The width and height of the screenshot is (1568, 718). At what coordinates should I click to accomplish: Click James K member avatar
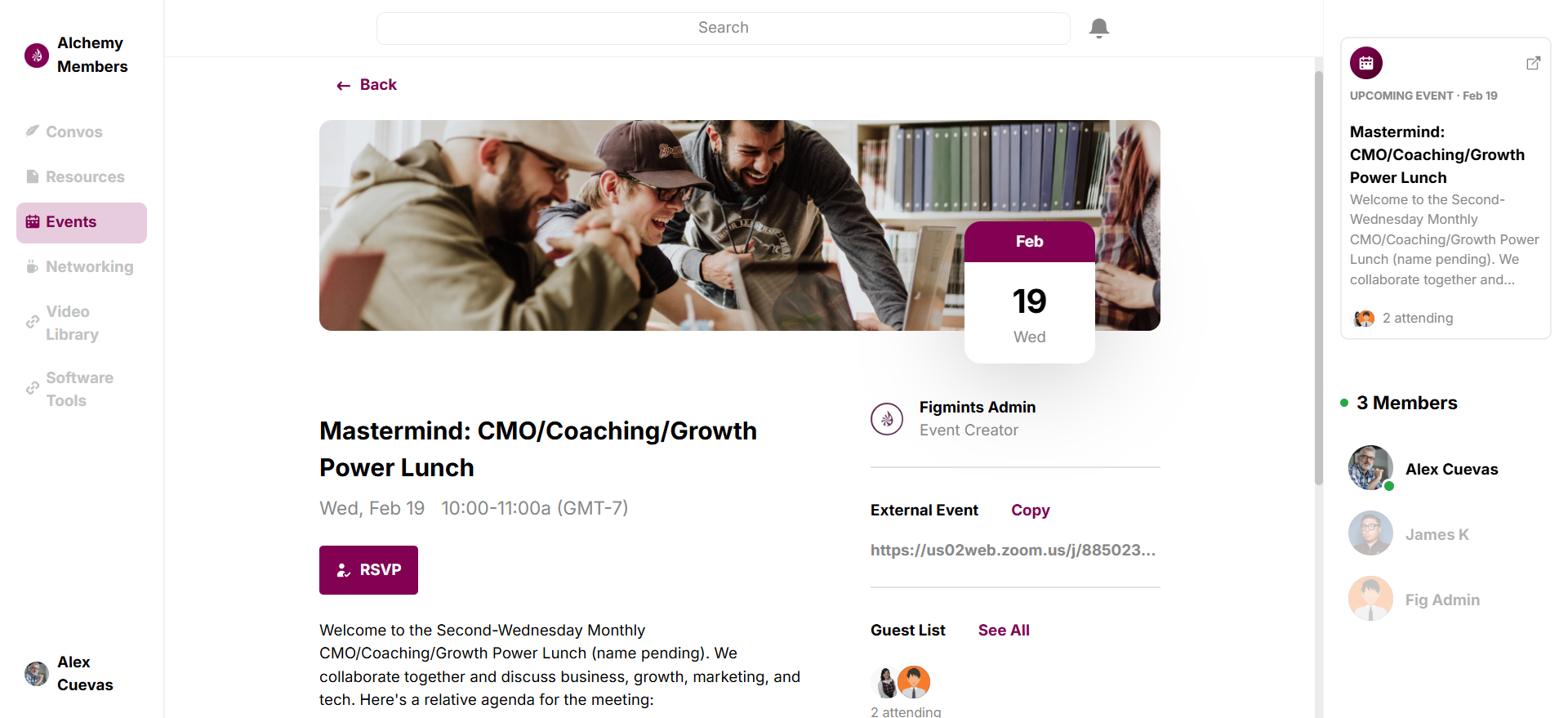pyautogui.click(x=1370, y=533)
